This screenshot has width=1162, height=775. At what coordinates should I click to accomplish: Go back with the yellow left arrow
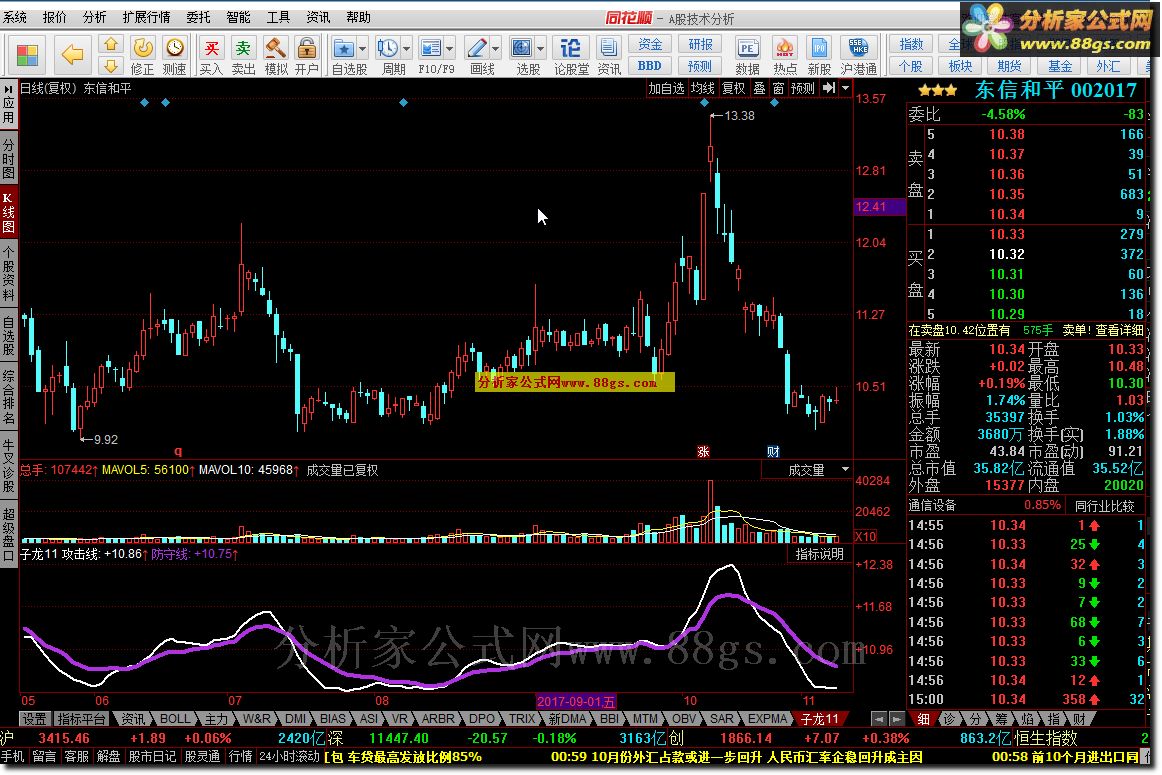coord(72,54)
